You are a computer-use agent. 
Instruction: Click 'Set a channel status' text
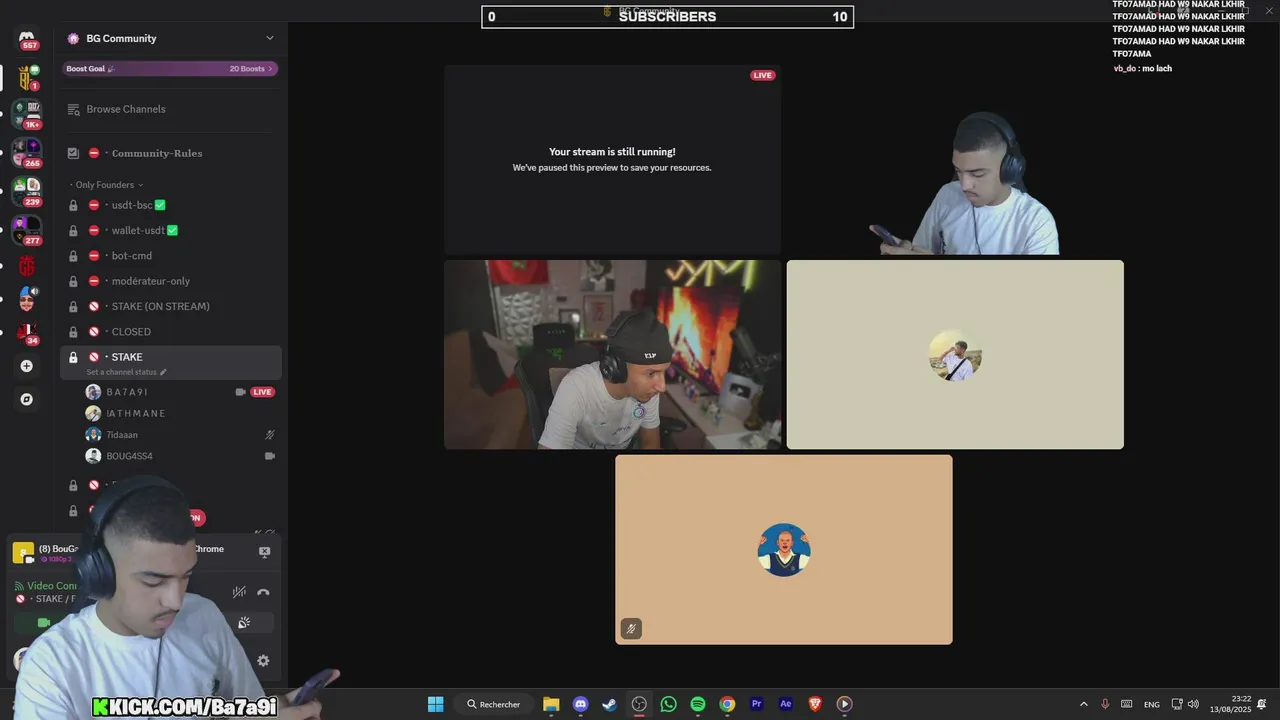coord(121,372)
